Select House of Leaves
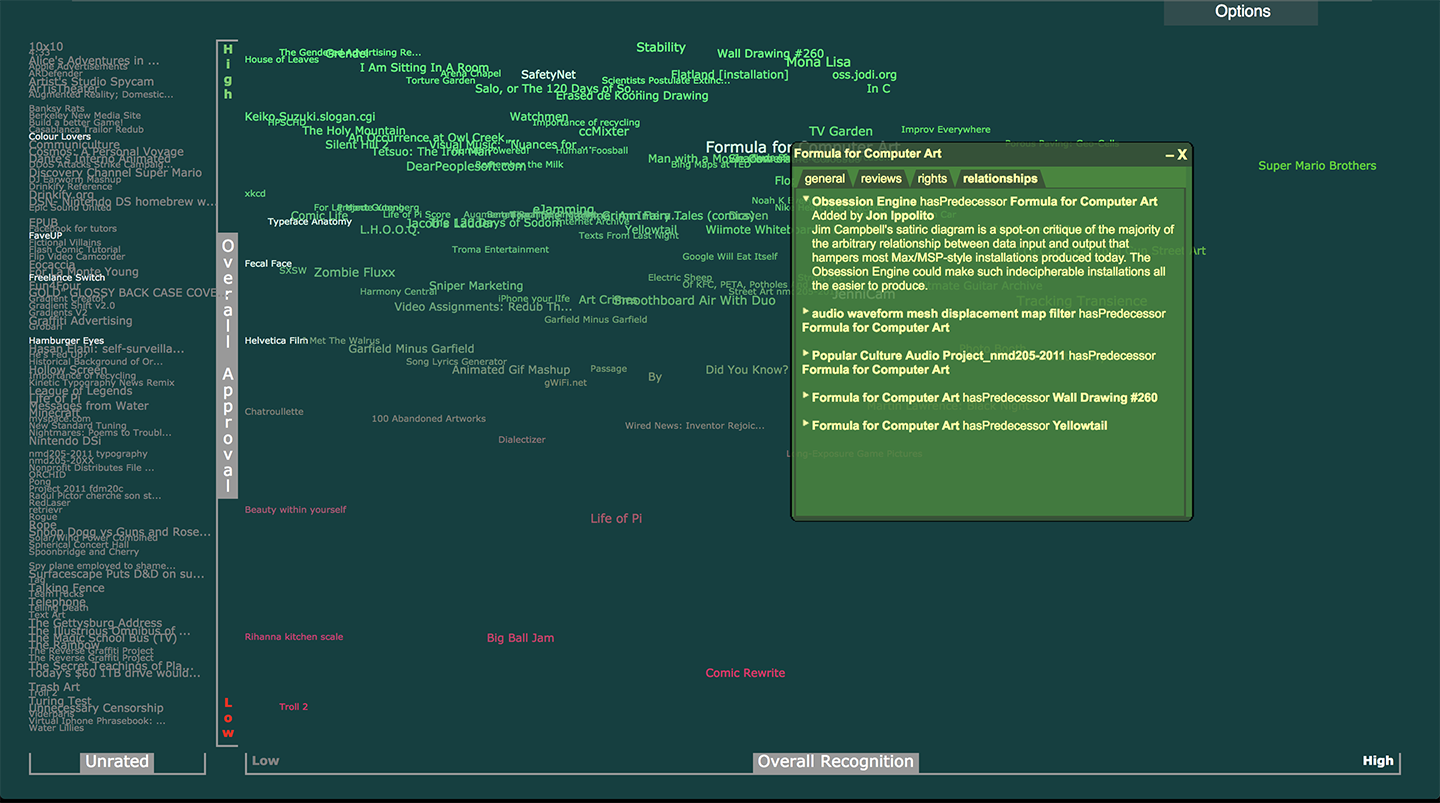Image resolution: width=1440 pixels, height=803 pixels. (282, 60)
